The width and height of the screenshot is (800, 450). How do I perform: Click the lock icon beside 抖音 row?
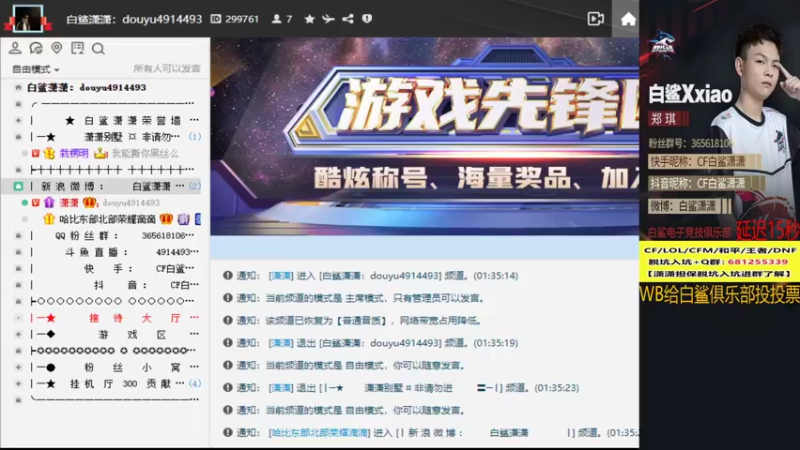point(18,285)
